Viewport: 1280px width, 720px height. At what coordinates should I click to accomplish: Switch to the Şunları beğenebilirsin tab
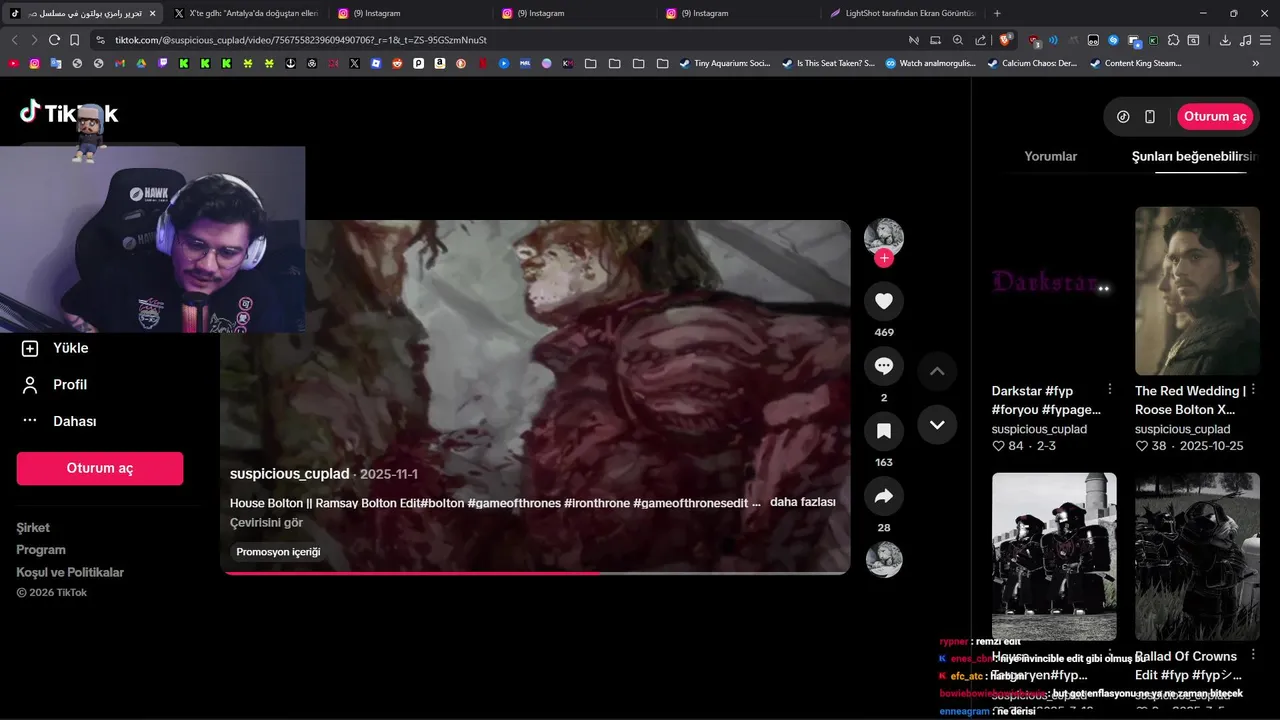(1193, 156)
